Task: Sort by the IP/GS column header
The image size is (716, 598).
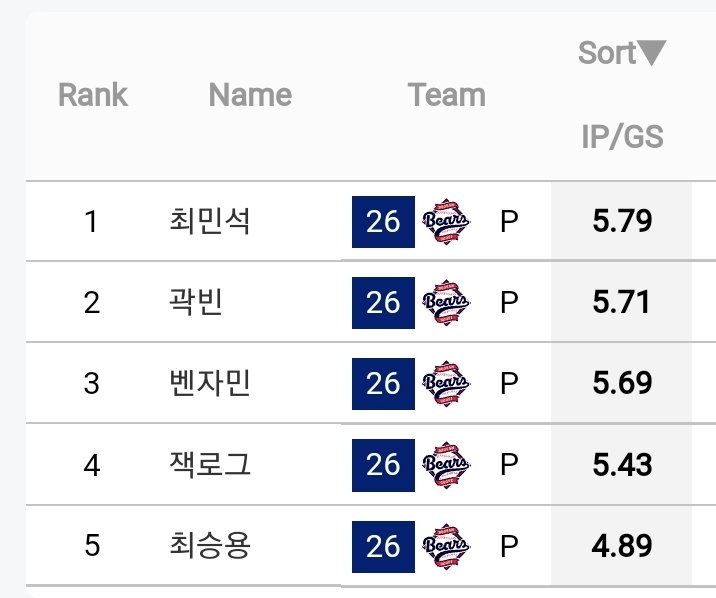Action: [x=622, y=136]
